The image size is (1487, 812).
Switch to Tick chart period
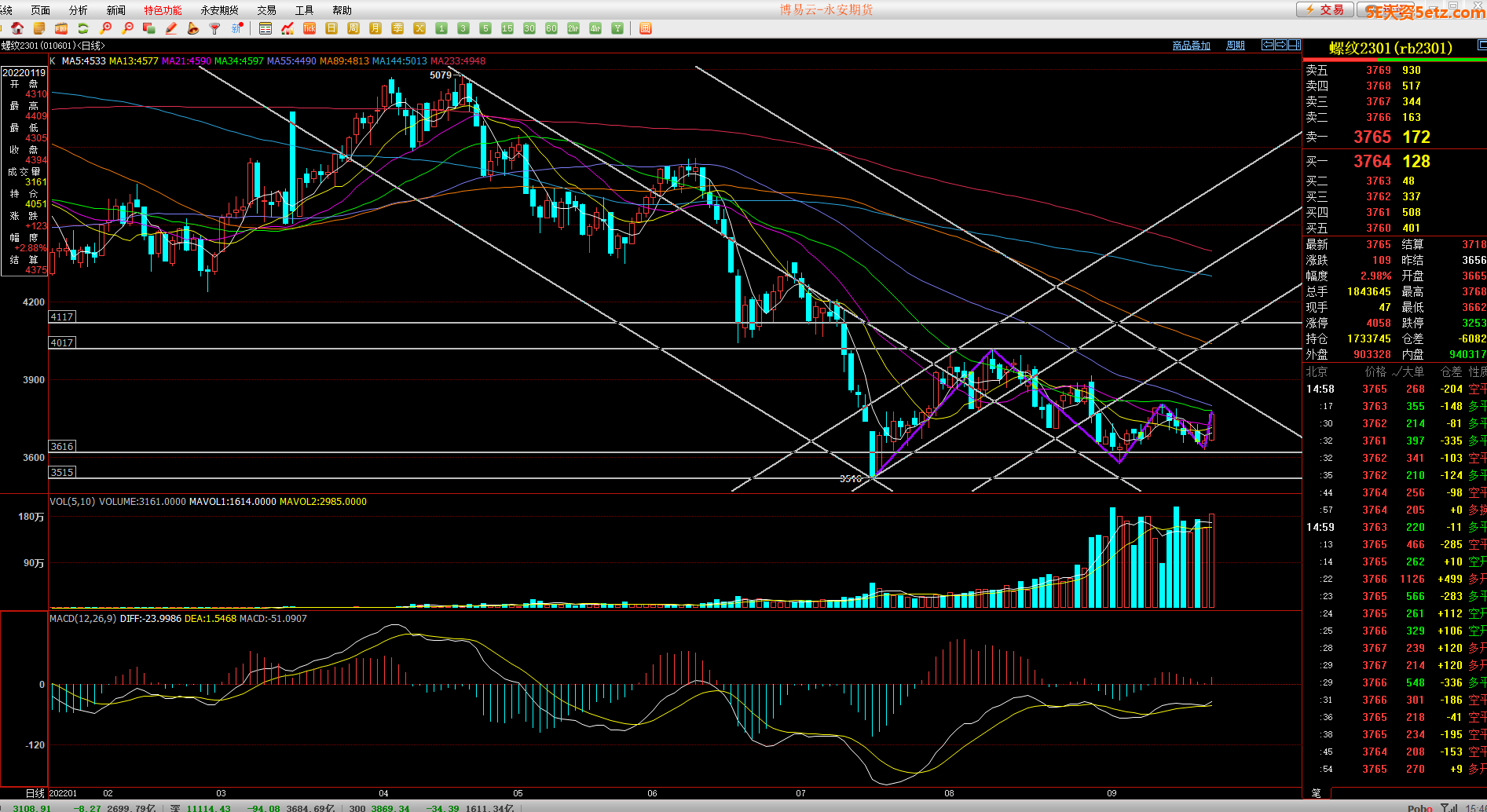[309, 28]
